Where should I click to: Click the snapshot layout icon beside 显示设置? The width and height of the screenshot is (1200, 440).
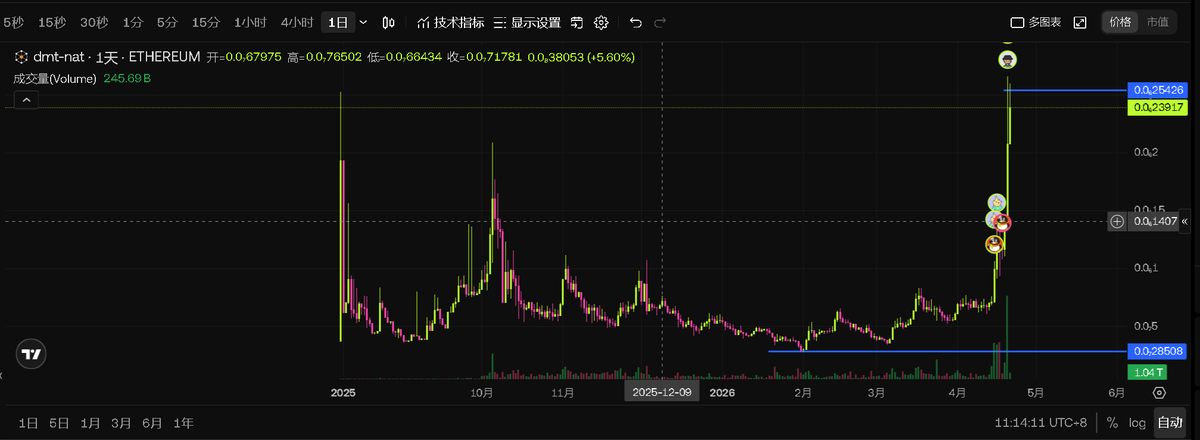pos(578,22)
